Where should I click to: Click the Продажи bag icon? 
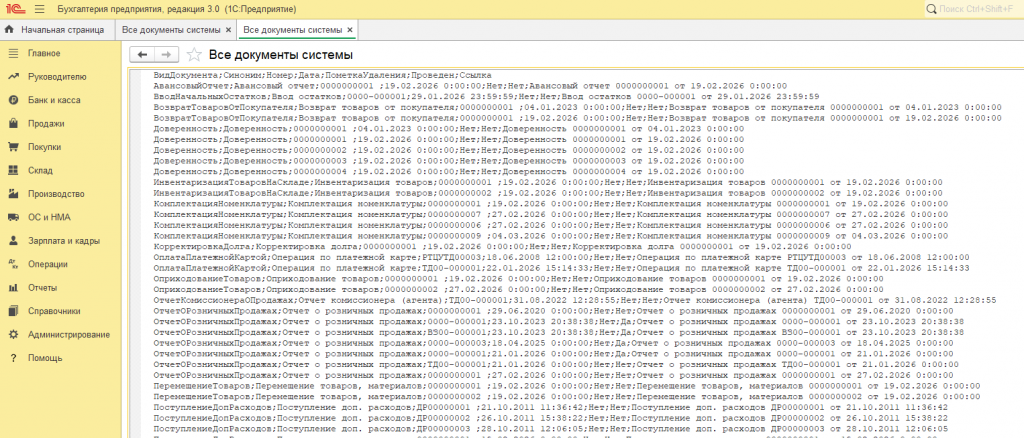[12, 123]
